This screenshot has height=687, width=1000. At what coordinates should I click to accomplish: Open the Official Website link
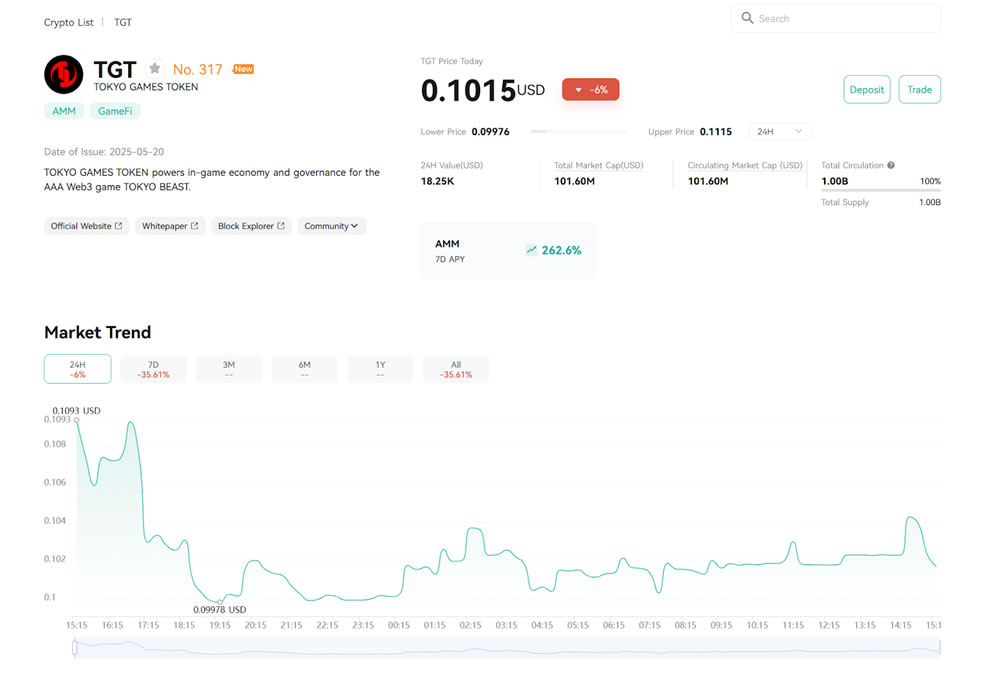(86, 226)
